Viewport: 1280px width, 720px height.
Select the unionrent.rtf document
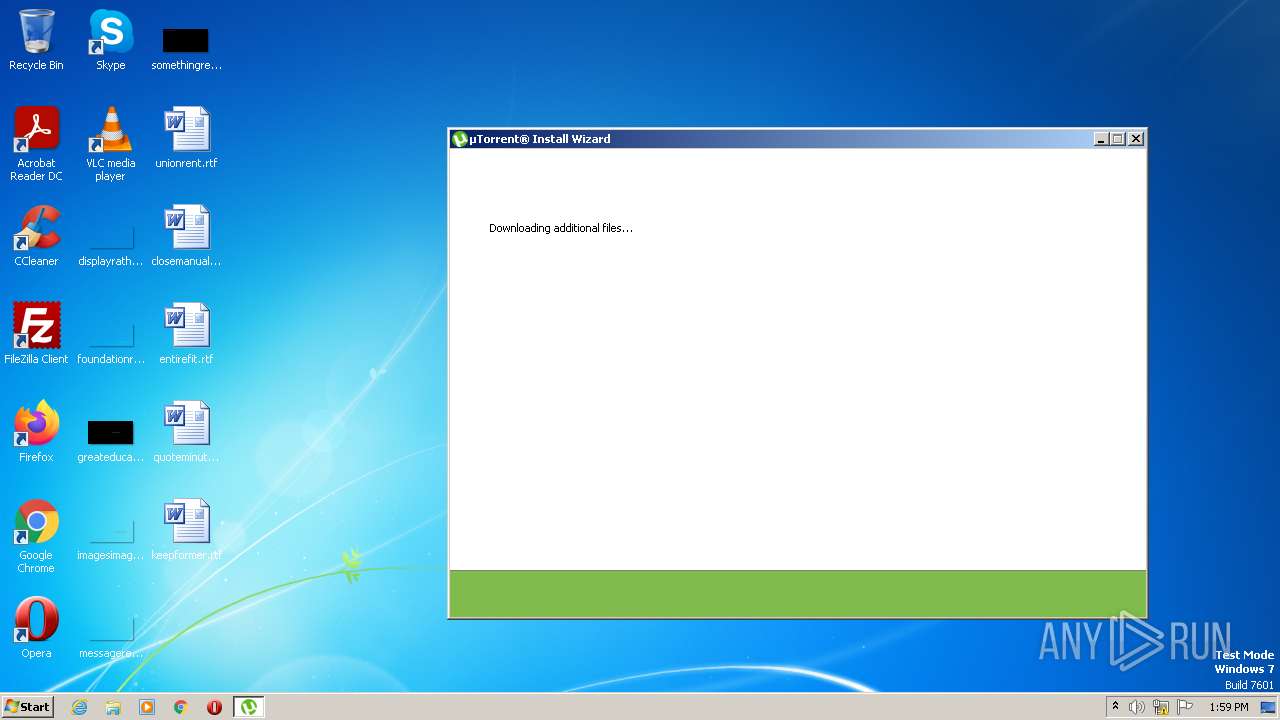click(186, 138)
